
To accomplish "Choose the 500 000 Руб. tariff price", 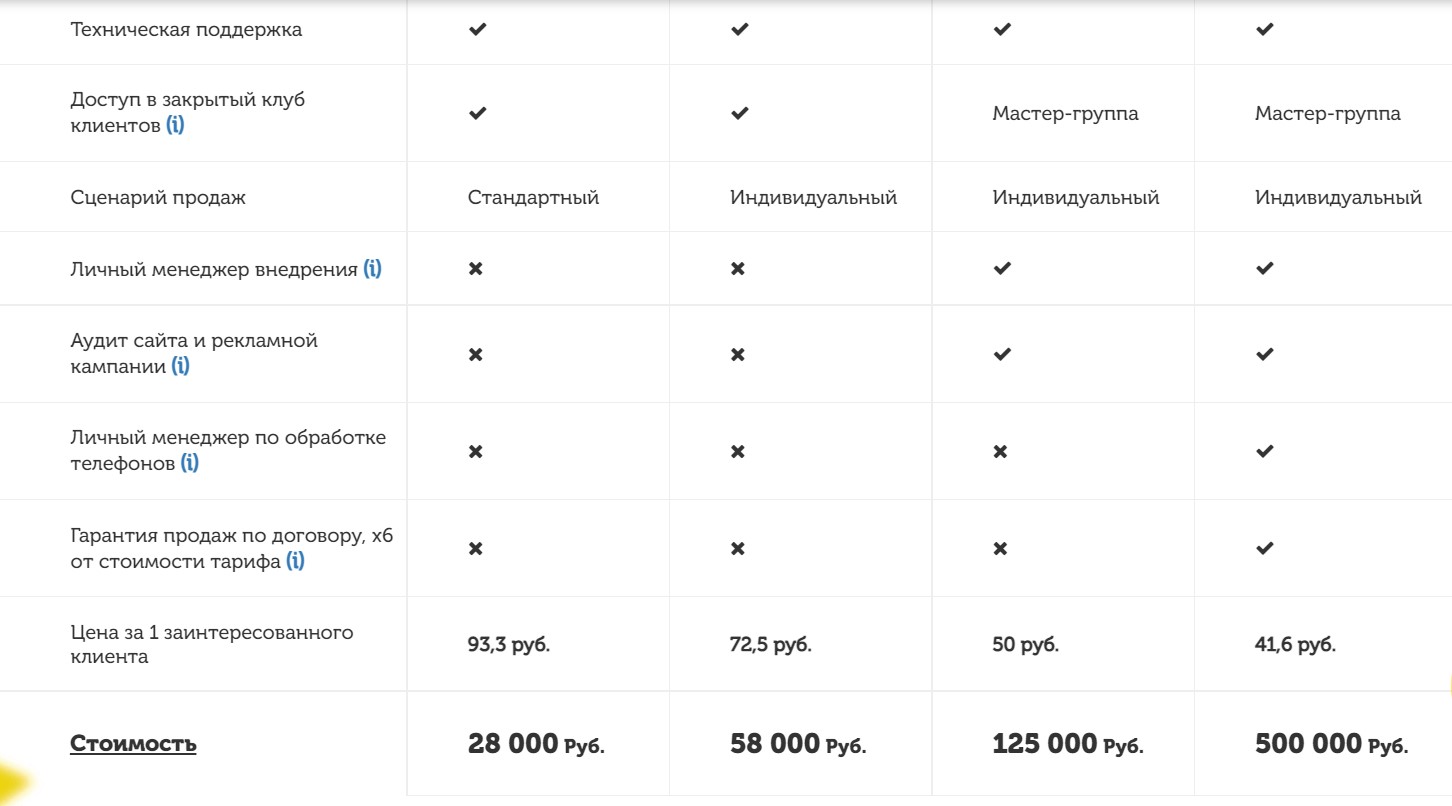I will click(x=1331, y=743).
